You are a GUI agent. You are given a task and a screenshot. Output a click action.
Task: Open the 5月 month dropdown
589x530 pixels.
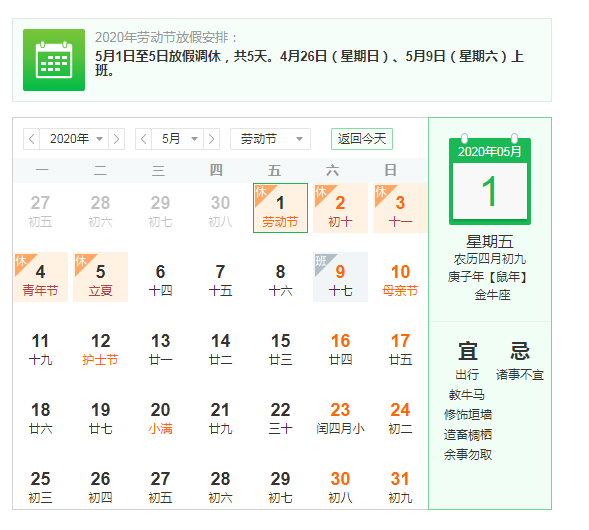coord(178,139)
